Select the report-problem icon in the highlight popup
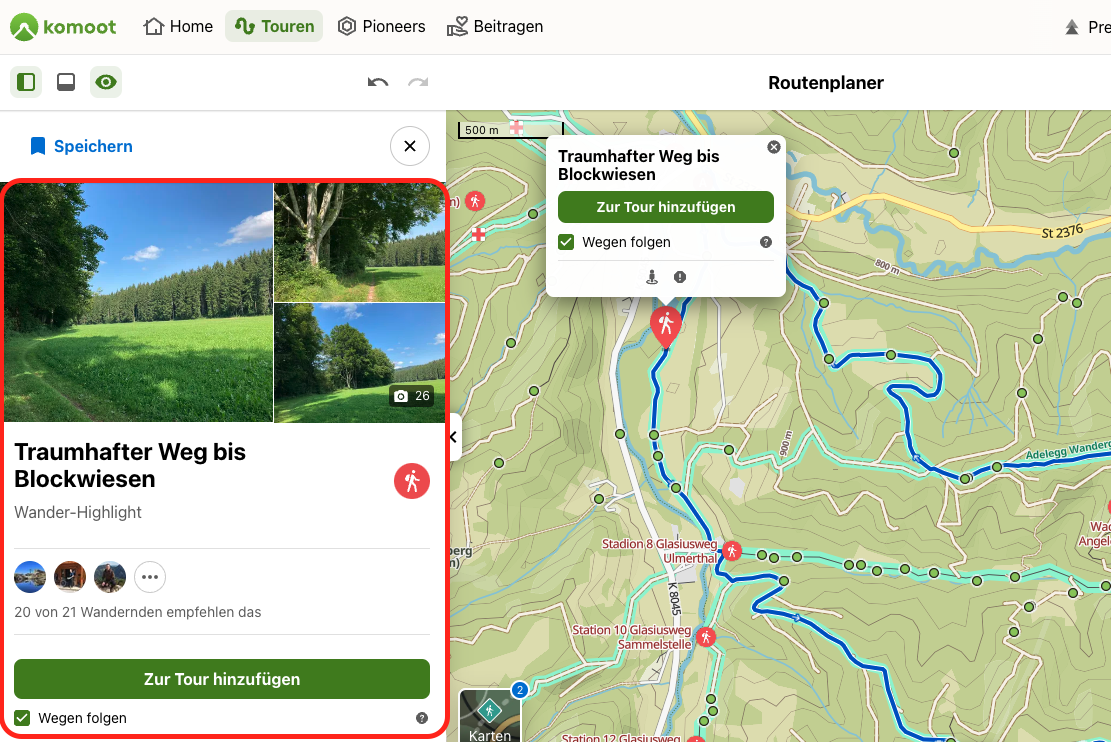The height and width of the screenshot is (742, 1111). click(680, 276)
